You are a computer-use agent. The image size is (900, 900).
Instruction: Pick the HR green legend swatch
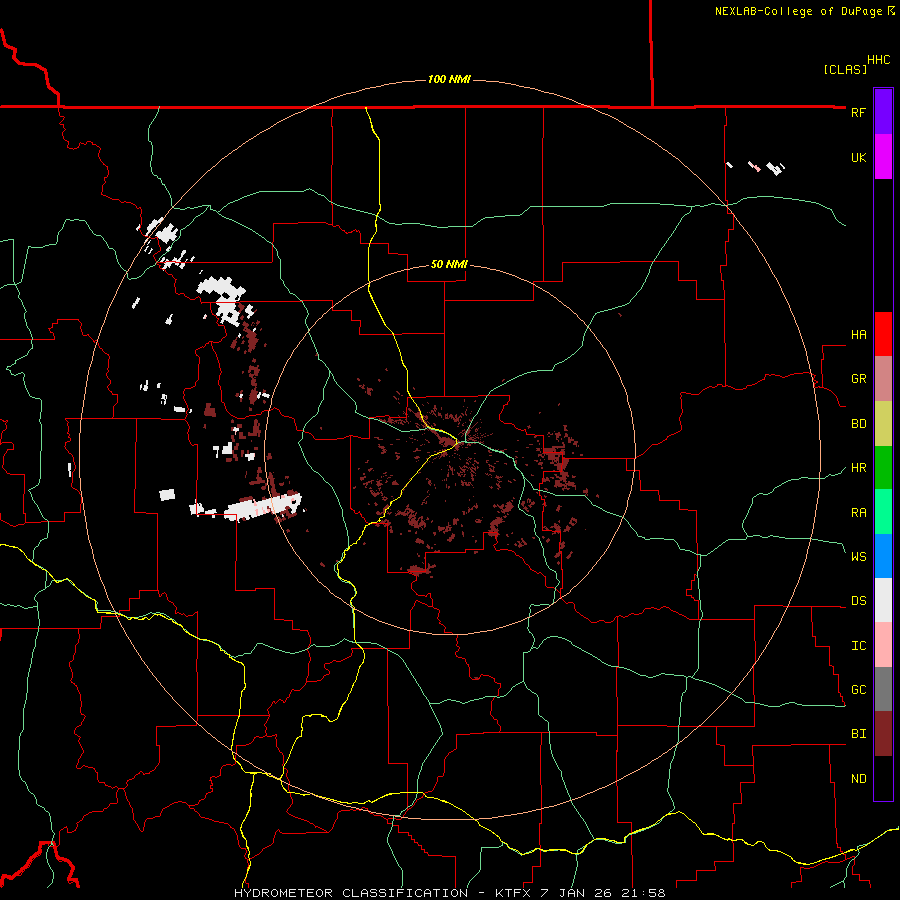click(x=883, y=468)
